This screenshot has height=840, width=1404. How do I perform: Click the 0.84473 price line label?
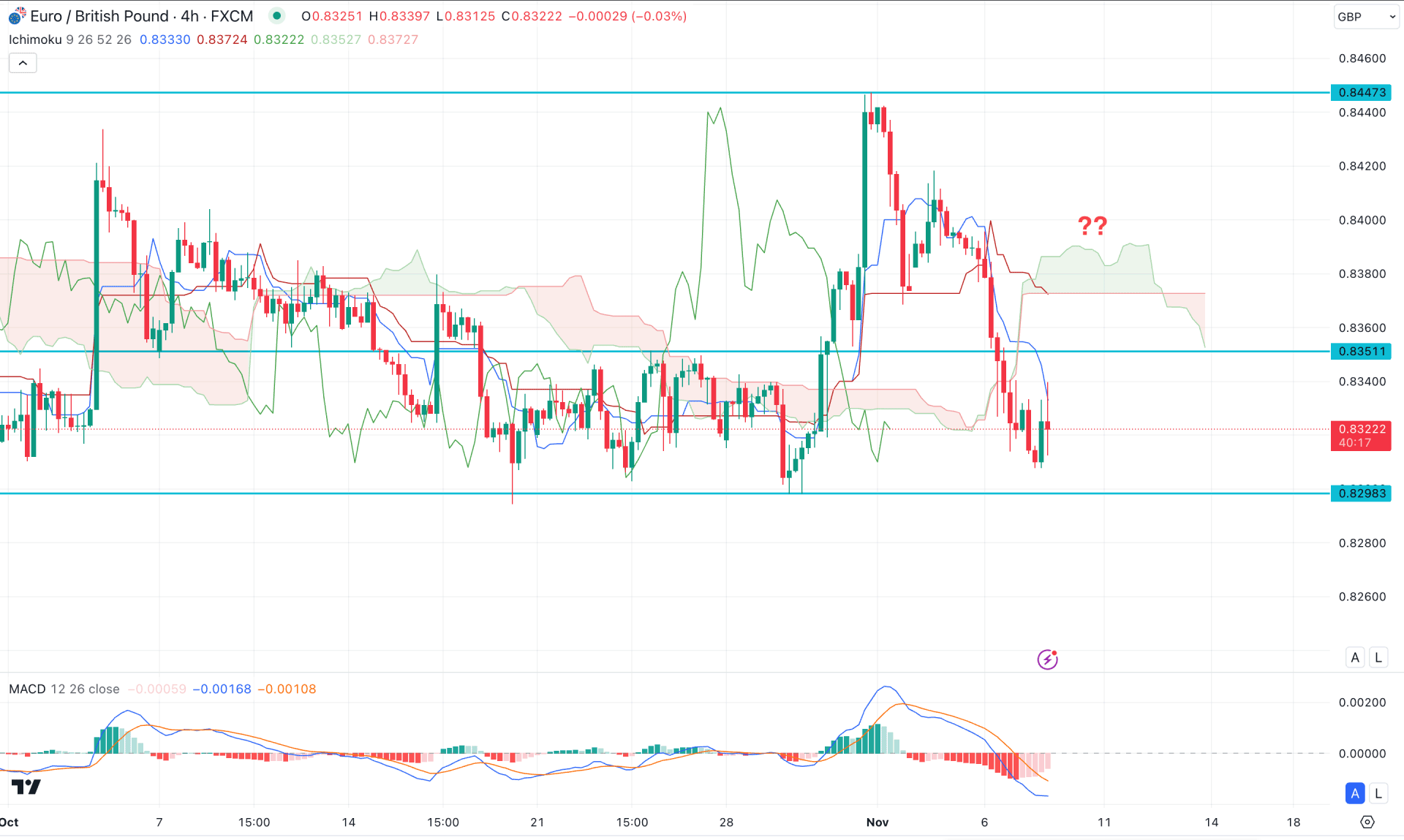pyautogui.click(x=1361, y=92)
